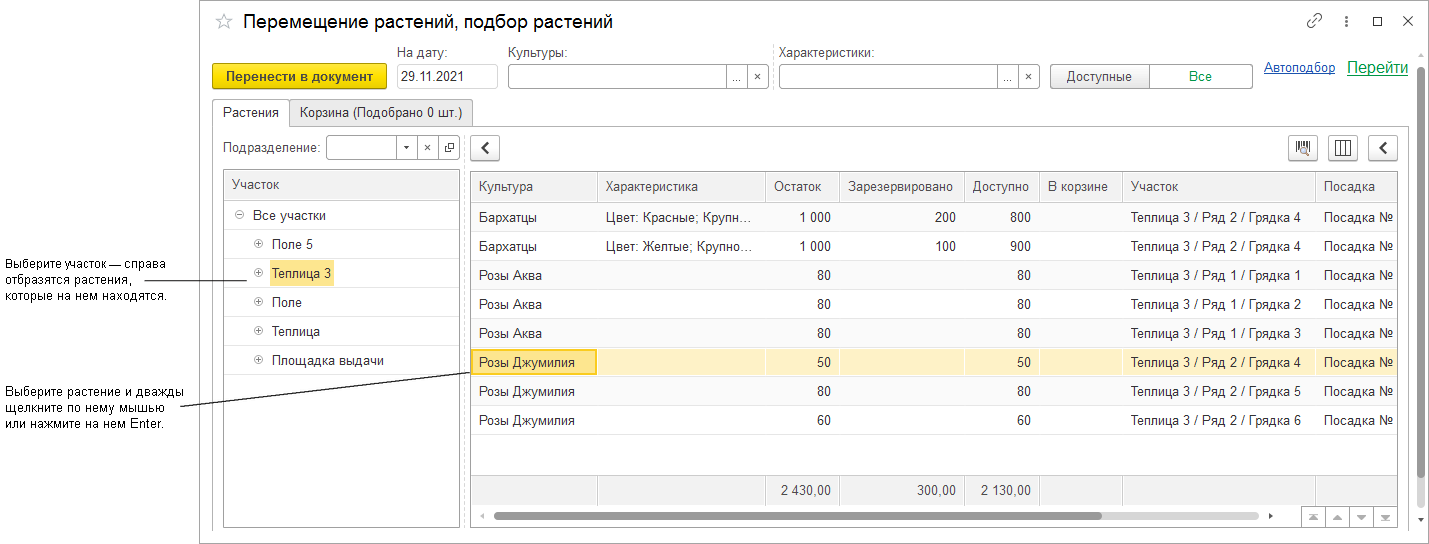
Task: Toggle filter to Все
Action: 1200,77
